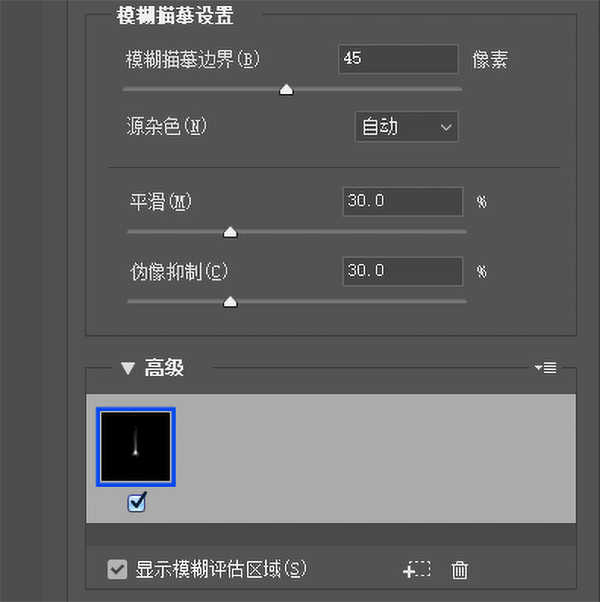Image resolution: width=600 pixels, height=602 pixels.
Task: Click the 平滑(M) label
Action: (x=160, y=202)
